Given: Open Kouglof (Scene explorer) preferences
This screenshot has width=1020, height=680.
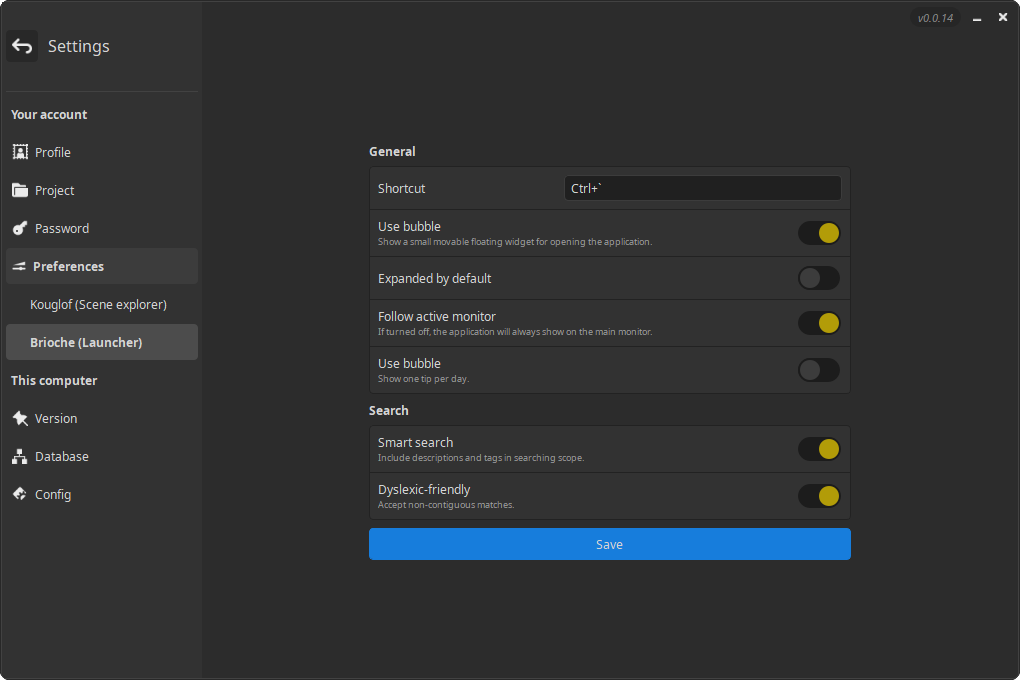Looking at the screenshot, I should pos(98,304).
